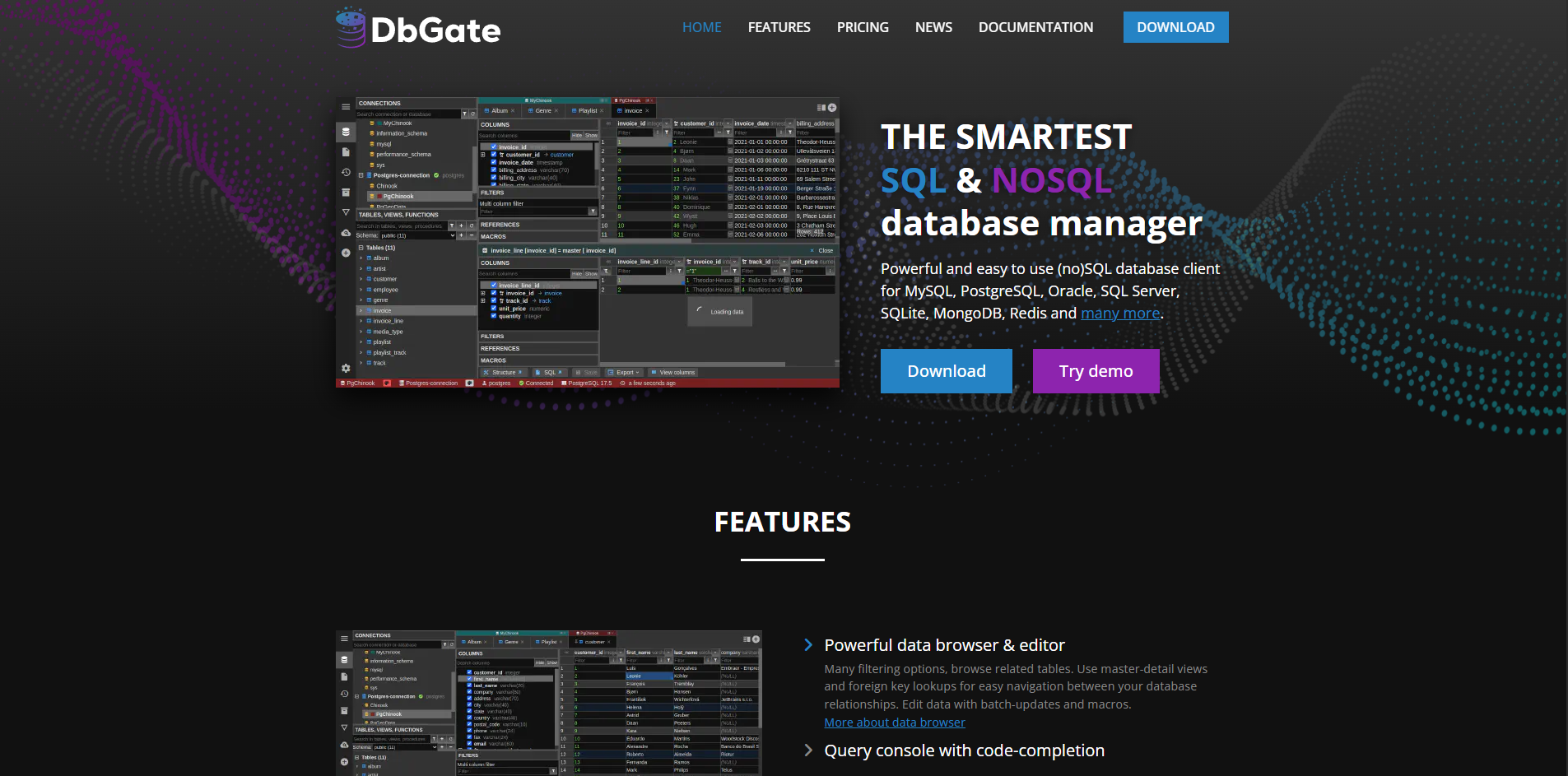Open the FEATURES navigation menu item
The image size is (1568, 776).
click(779, 26)
